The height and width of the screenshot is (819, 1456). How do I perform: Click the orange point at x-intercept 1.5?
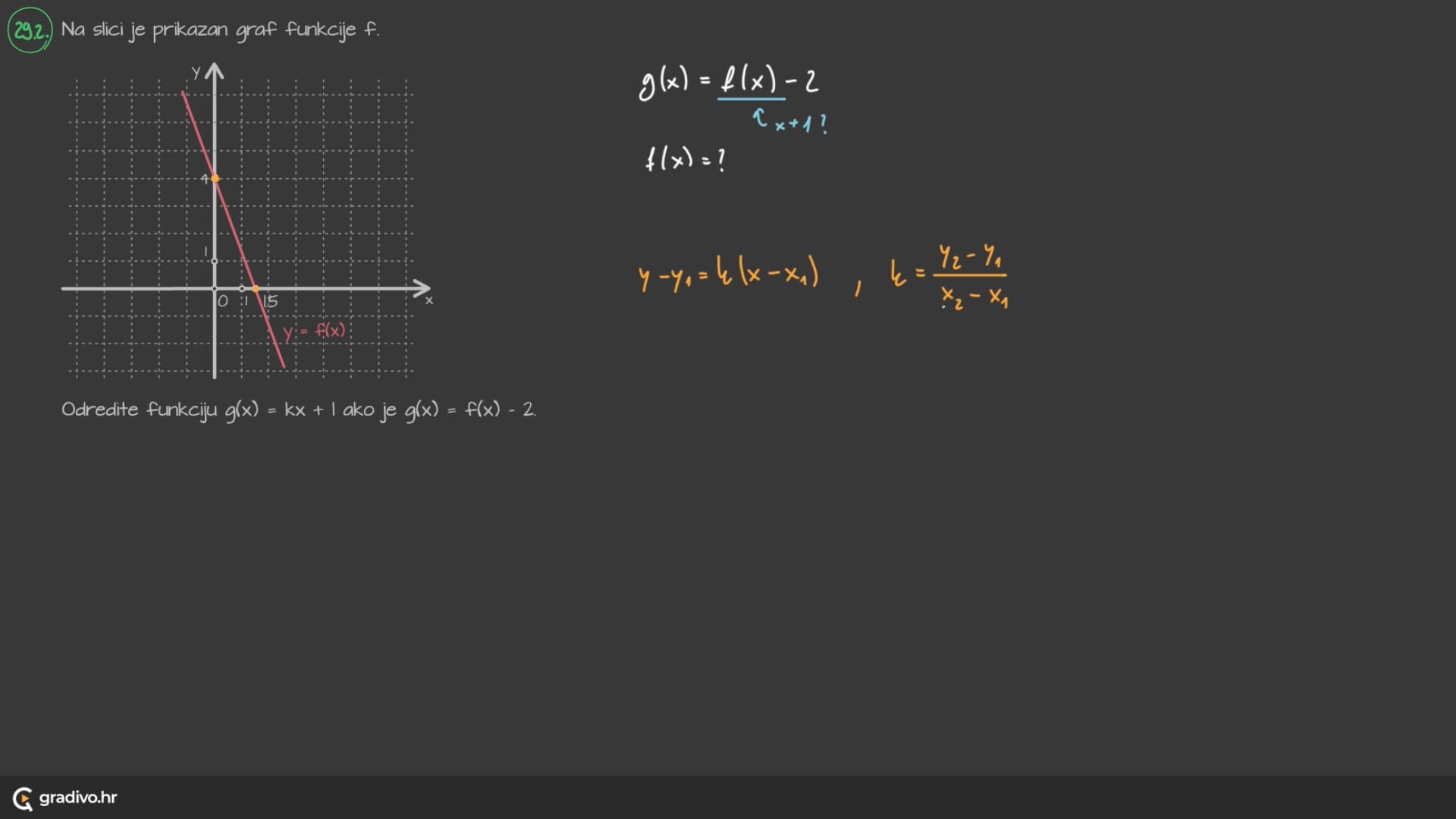(x=256, y=289)
